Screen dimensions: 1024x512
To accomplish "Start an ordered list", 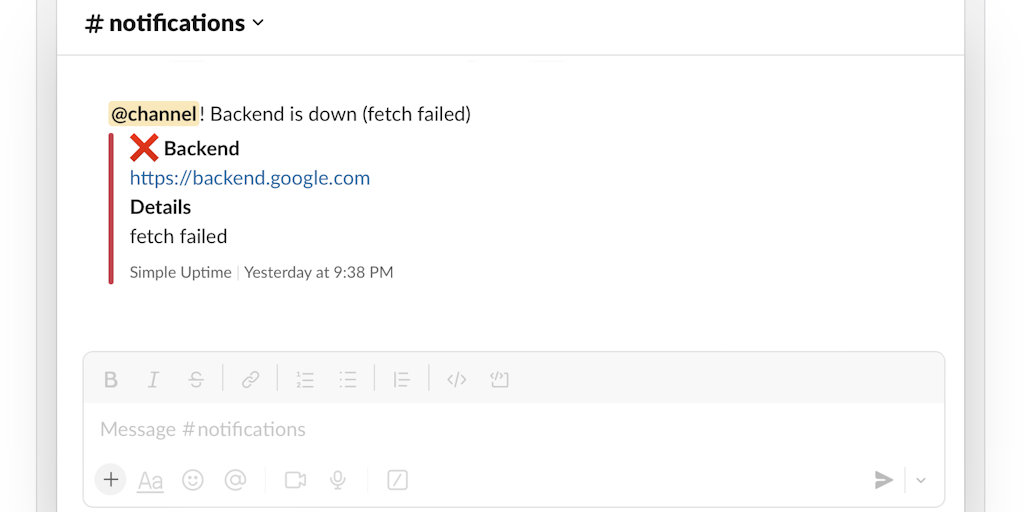I will click(305, 380).
